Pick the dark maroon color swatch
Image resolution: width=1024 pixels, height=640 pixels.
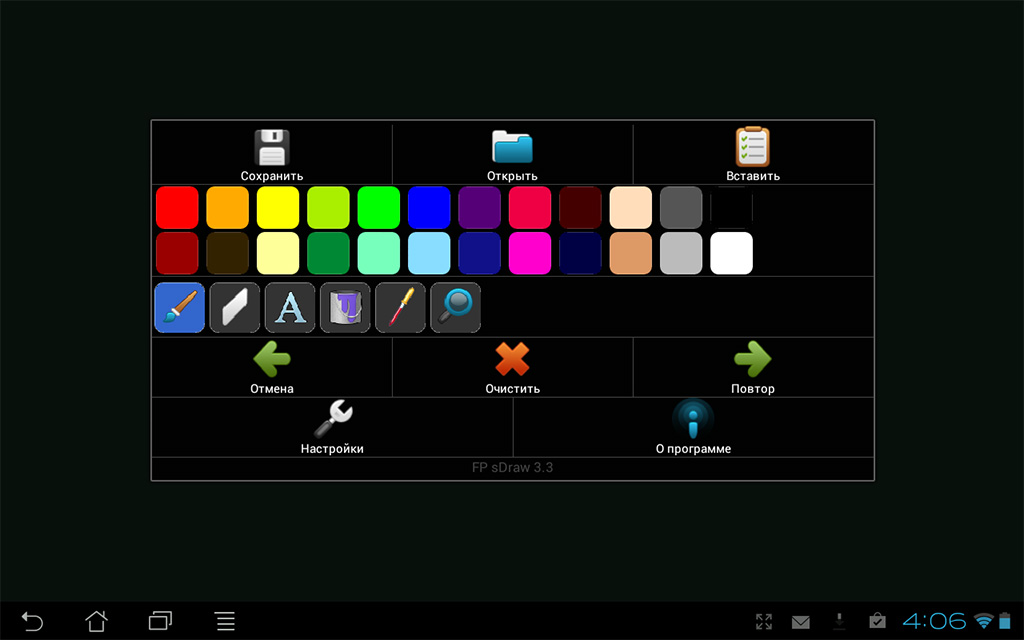point(580,208)
